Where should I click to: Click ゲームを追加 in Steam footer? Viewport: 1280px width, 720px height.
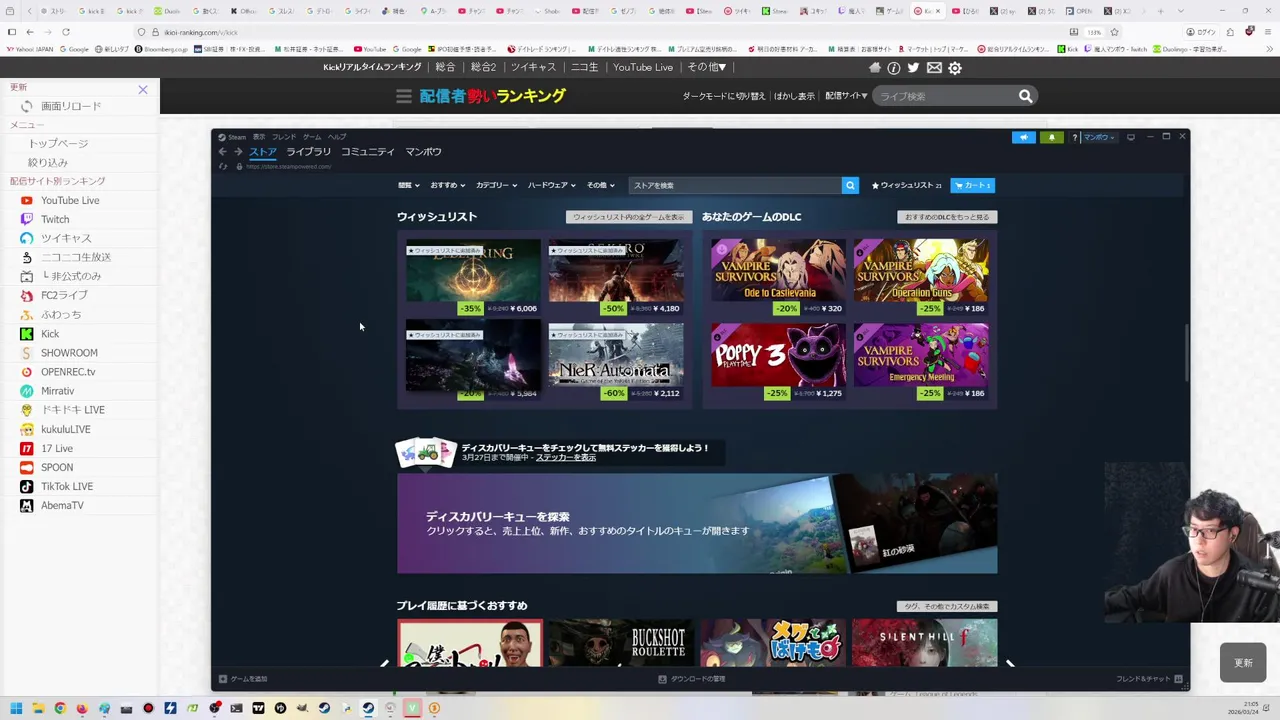tap(243, 679)
